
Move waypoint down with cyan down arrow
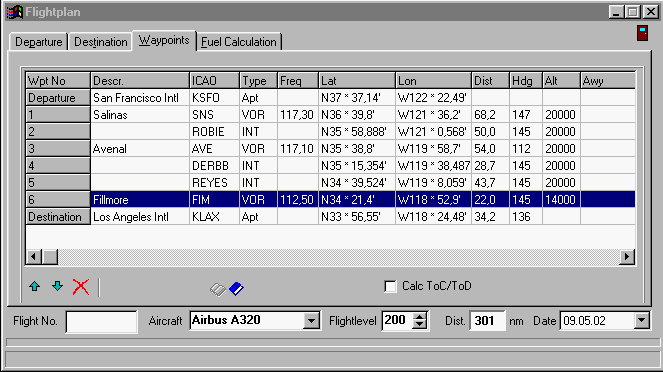click(x=58, y=287)
